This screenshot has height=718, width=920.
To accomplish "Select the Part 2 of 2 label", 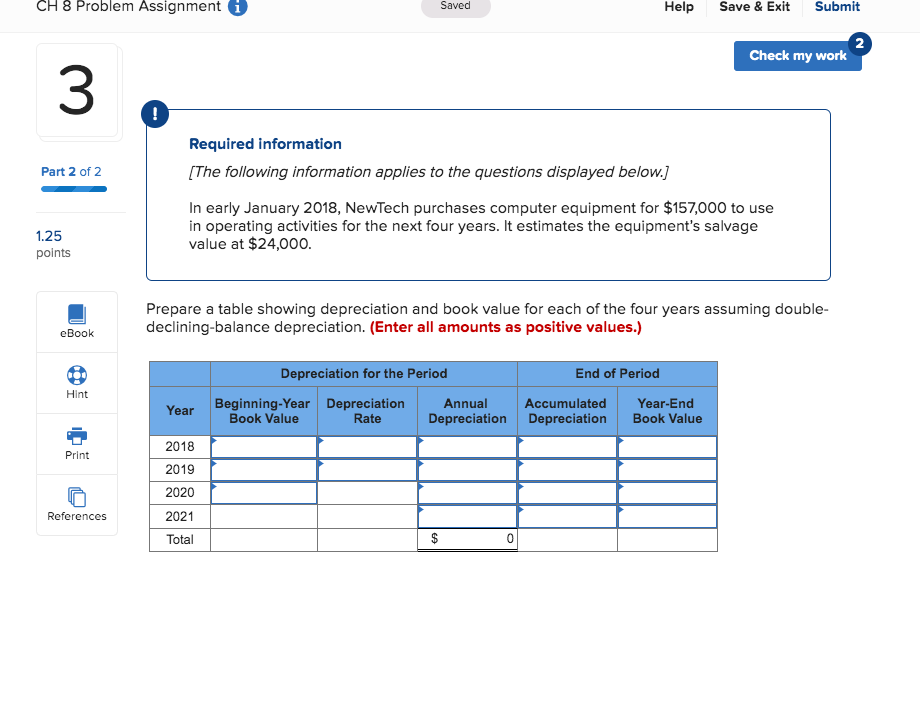I will click(71, 171).
